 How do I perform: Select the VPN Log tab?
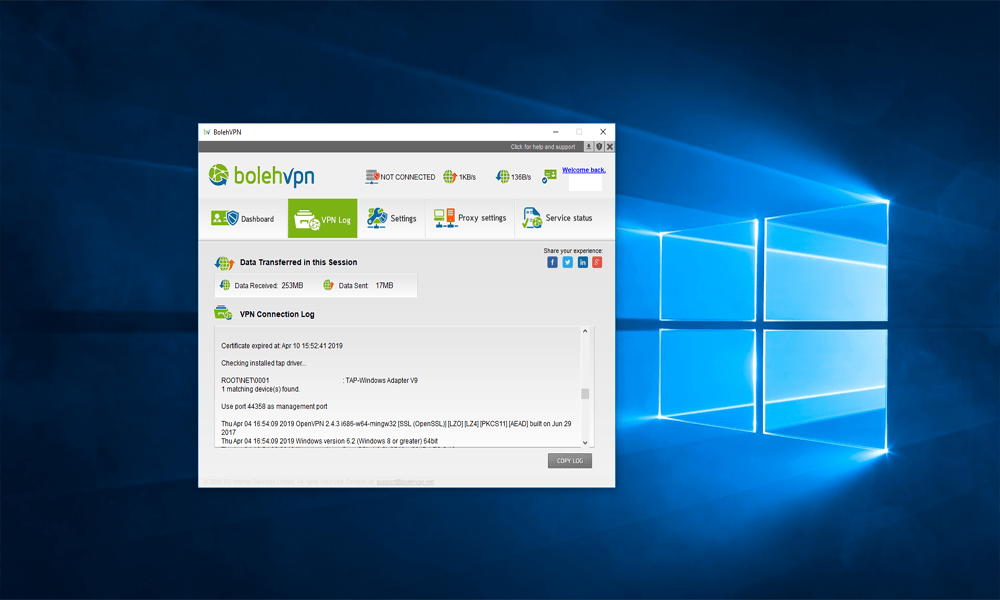point(323,219)
